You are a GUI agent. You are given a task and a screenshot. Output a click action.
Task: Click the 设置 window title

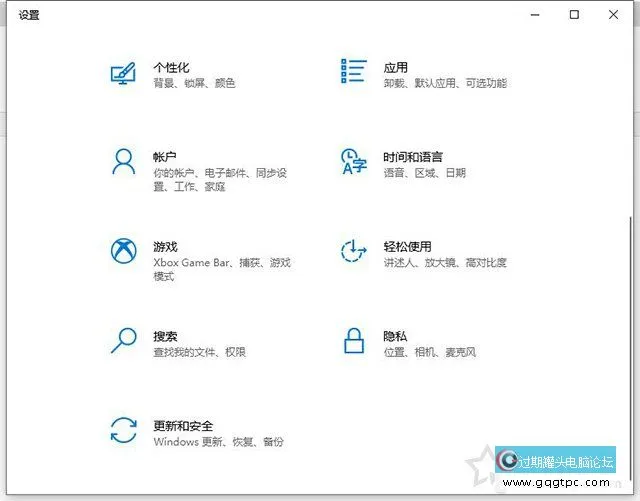pyautogui.click(x=29, y=15)
